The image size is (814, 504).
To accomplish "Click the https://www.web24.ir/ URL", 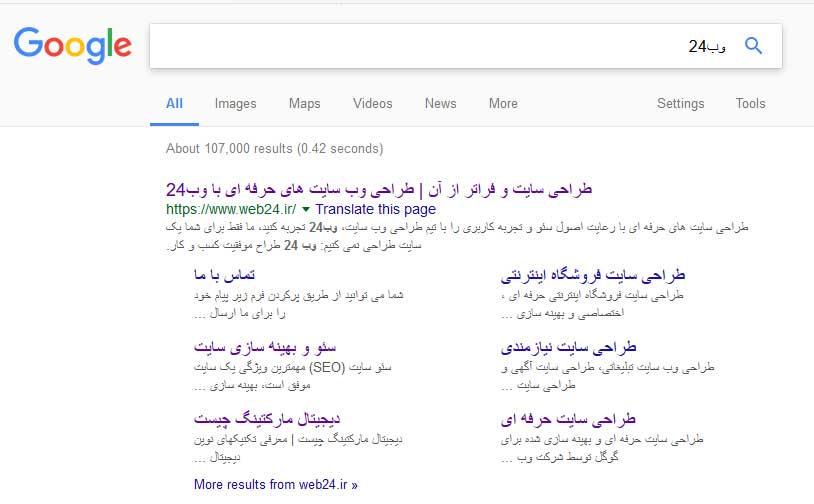I will [x=231, y=209].
